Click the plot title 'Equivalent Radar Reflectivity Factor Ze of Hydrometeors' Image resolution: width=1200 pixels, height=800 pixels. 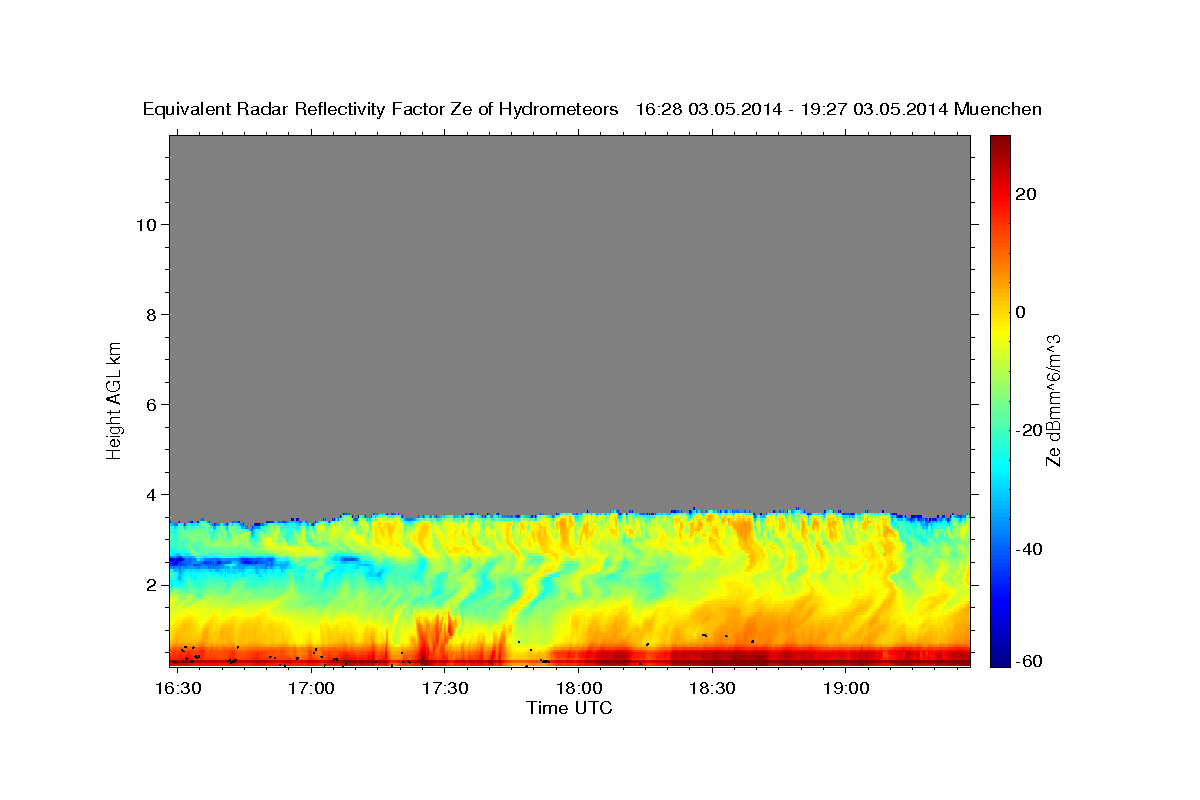(x=380, y=109)
